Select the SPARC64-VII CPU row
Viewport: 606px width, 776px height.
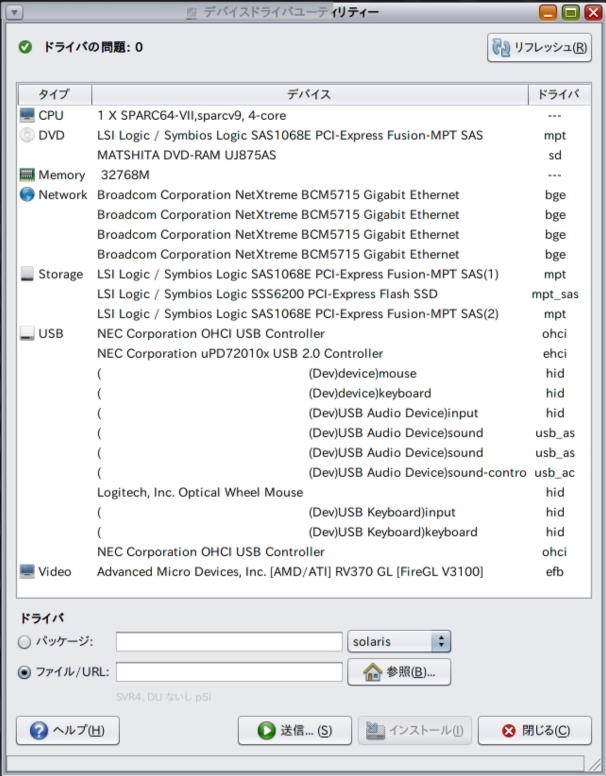(x=304, y=115)
